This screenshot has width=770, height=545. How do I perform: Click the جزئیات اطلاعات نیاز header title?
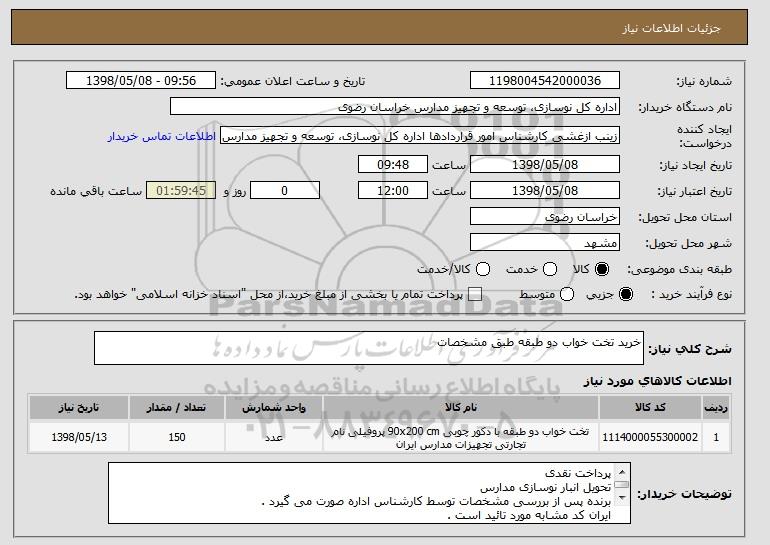click(671, 28)
